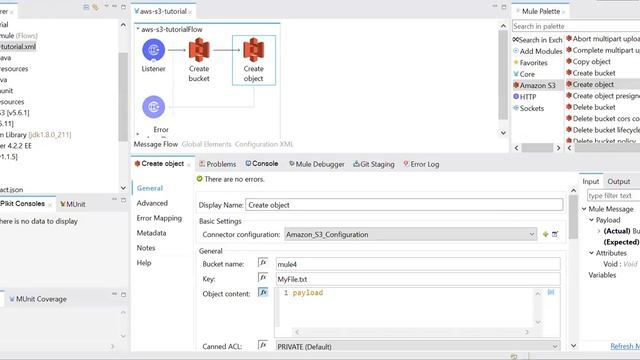Open the Connector configuration dropdown
Viewport: 640px width, 360px height.
410,234
